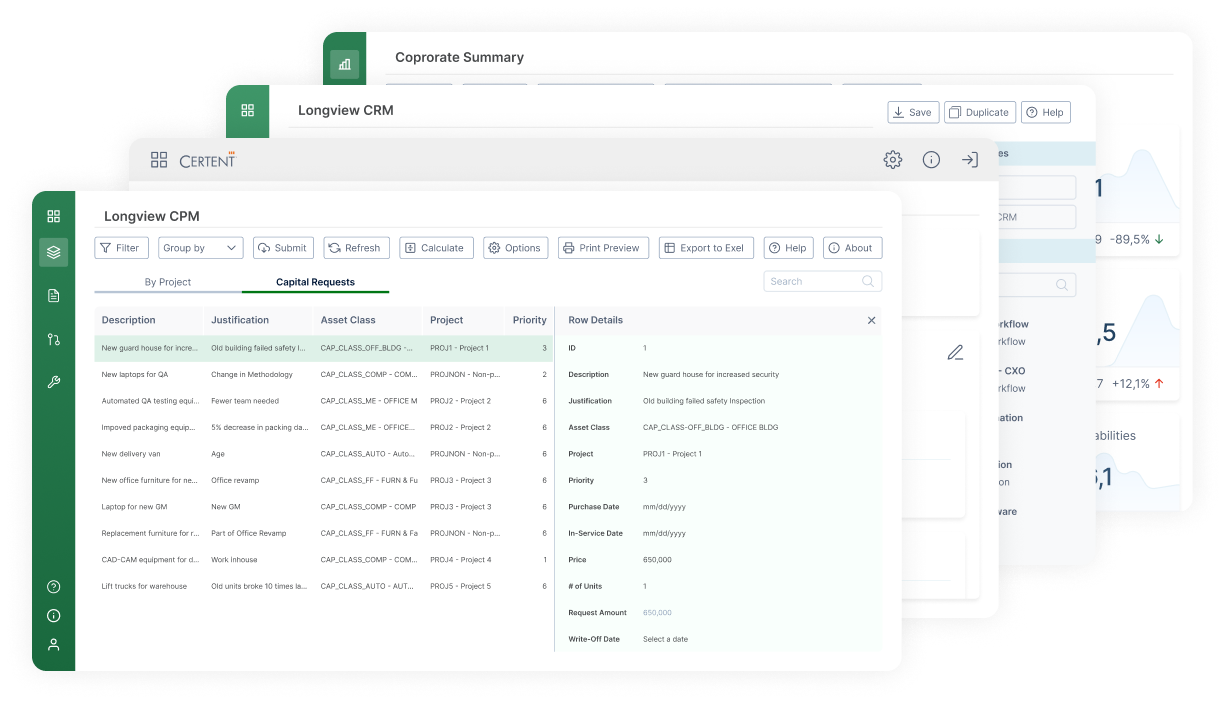Switch to the By Project tab
The image size is (1225, 703).
[168, 282]
